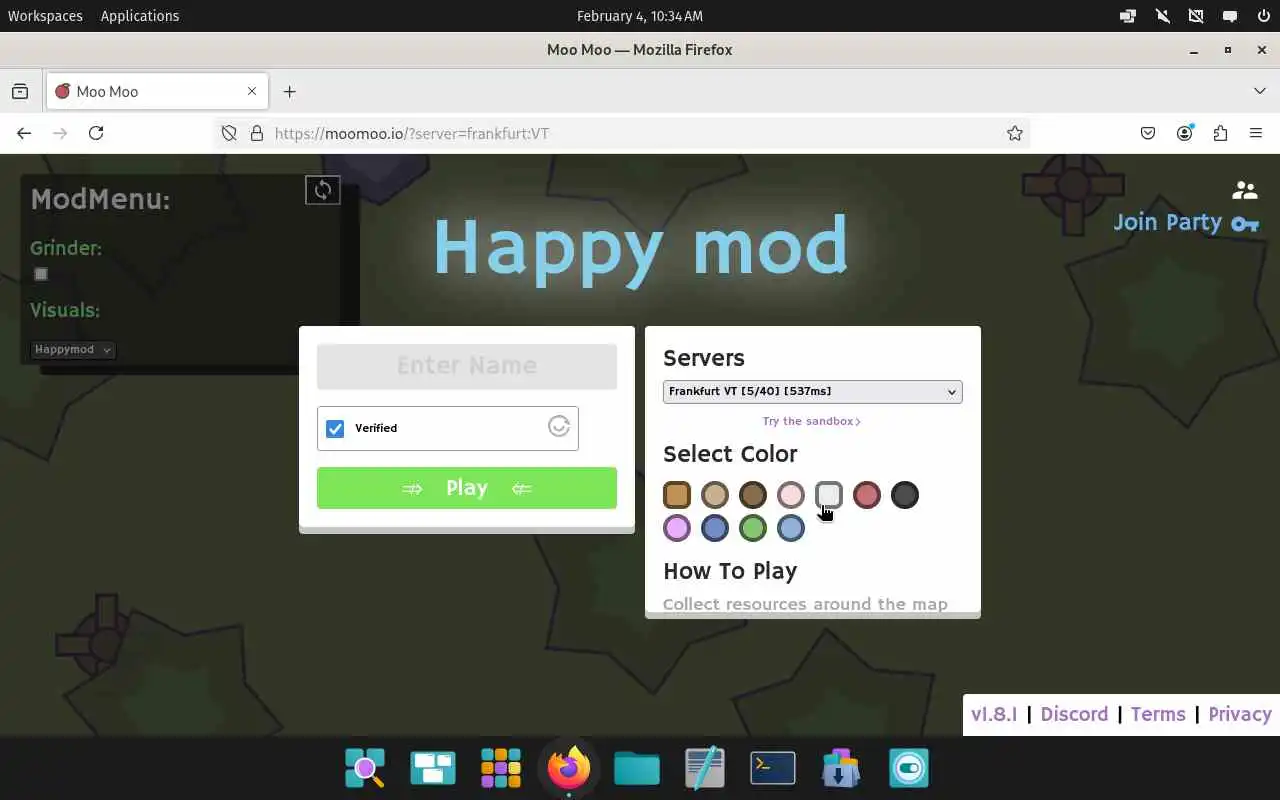This screenshot has height=800, width=1280.
Task: Open the Extensions puzzle icon
Action: (1220, 133)
